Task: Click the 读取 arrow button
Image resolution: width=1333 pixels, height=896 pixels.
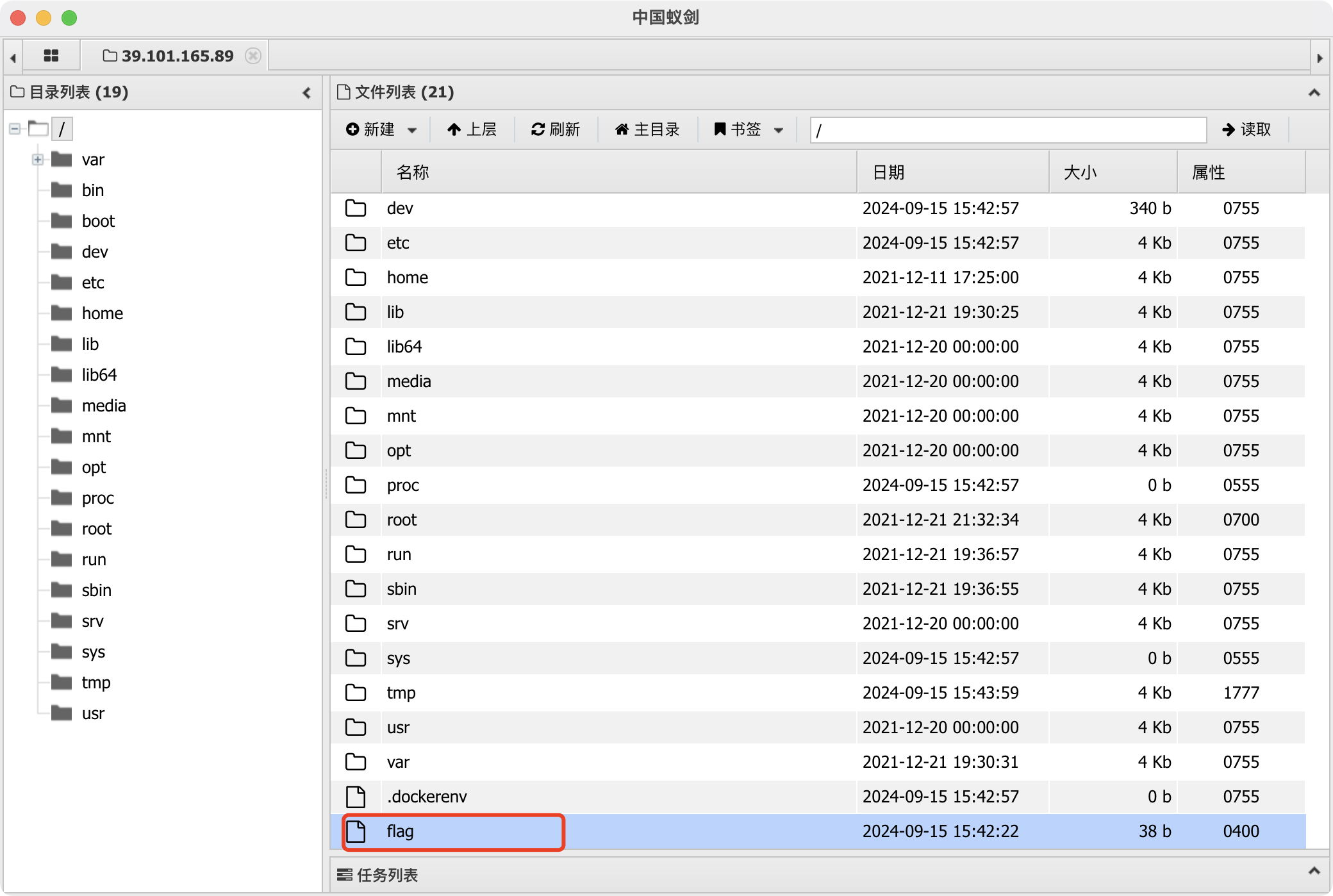Action: [1246, 129]
